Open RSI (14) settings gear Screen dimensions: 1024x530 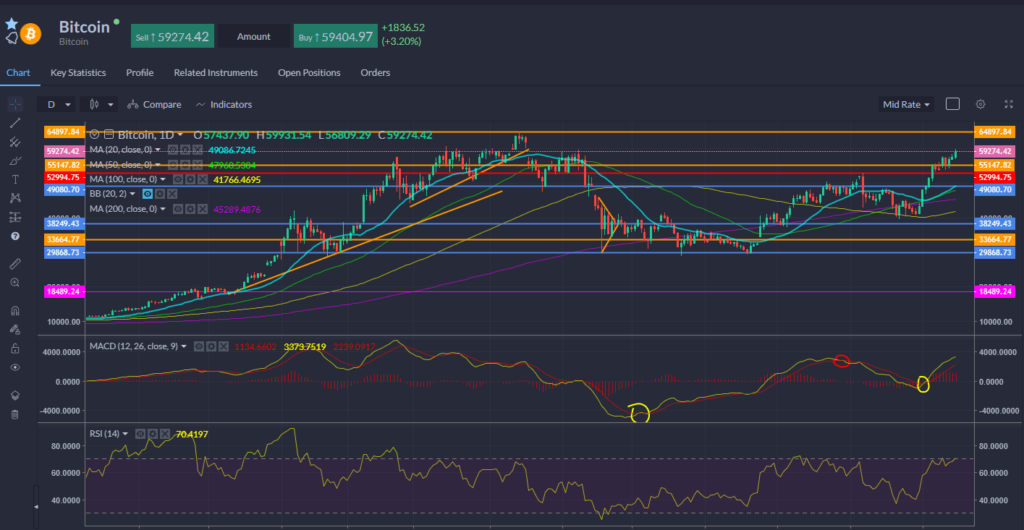(152, 433)
